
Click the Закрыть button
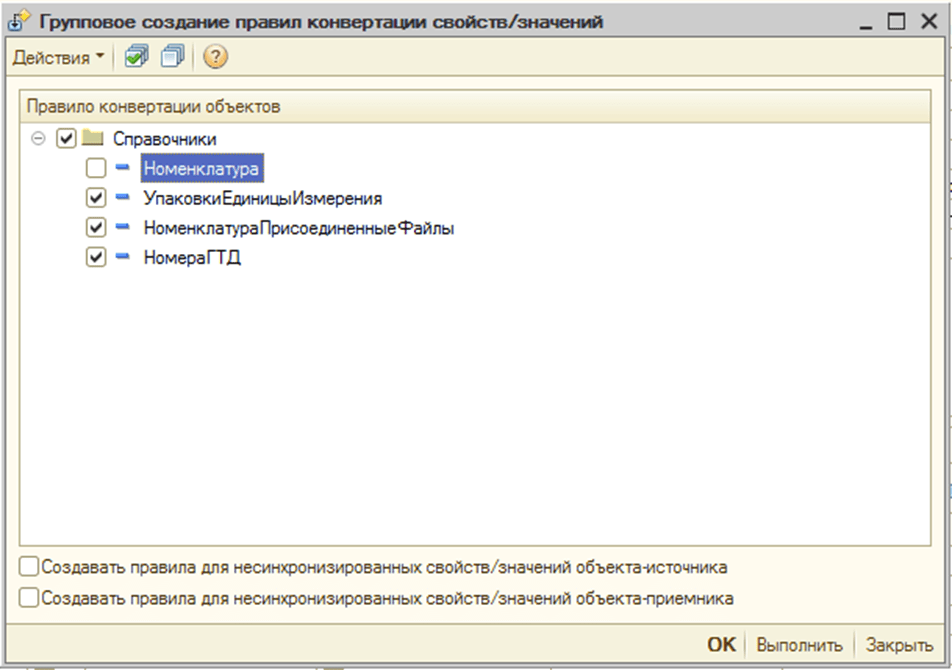[899, 645]
